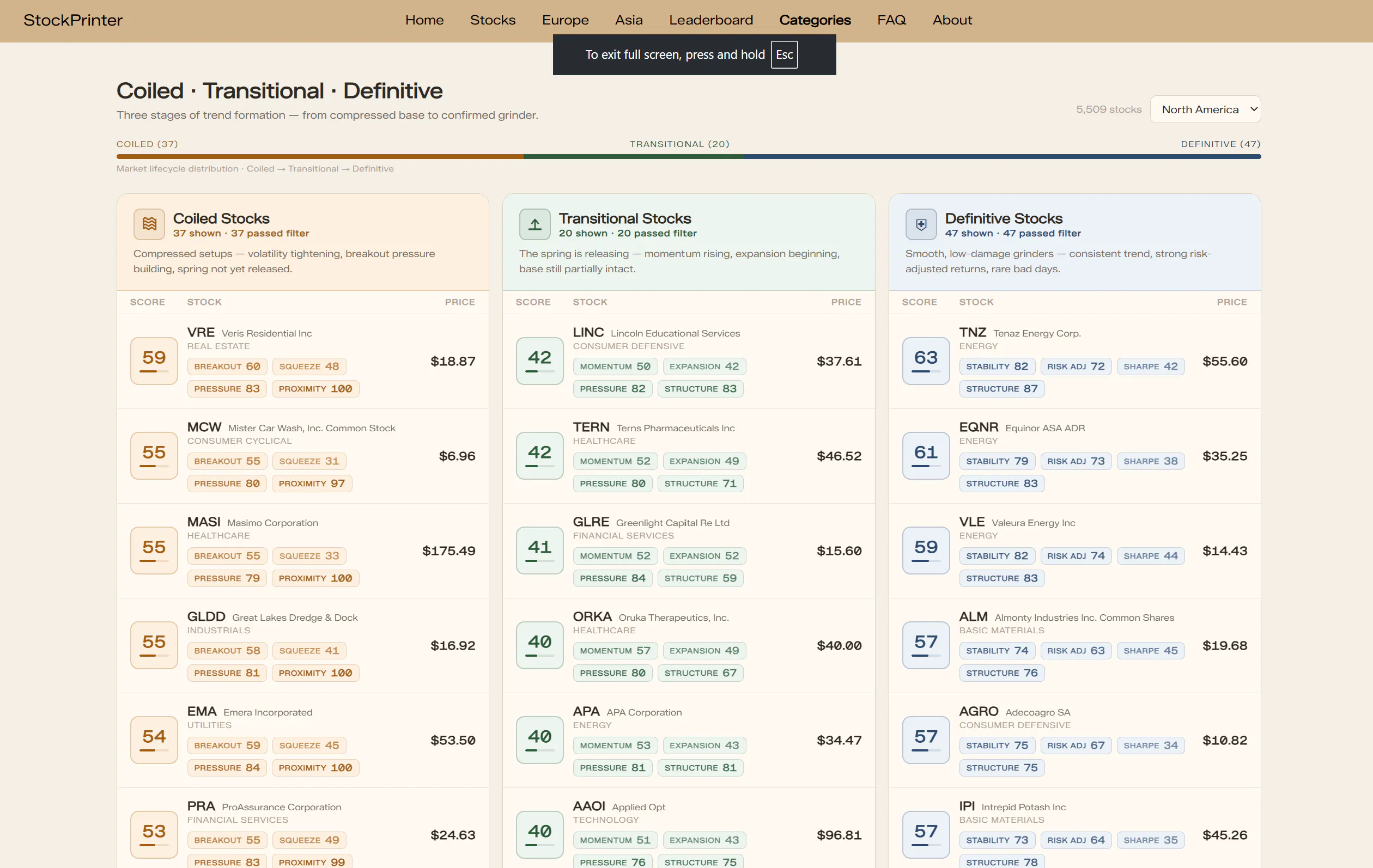Open the MASI Masimo Corporation stock

[x=303, y=551]
